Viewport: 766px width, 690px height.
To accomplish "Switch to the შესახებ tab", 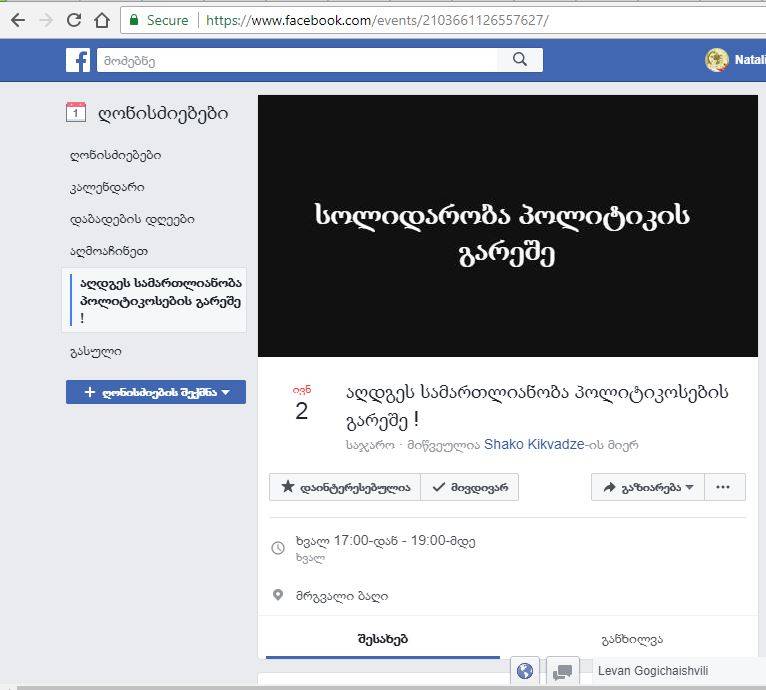I will click(x=383, y=639).
